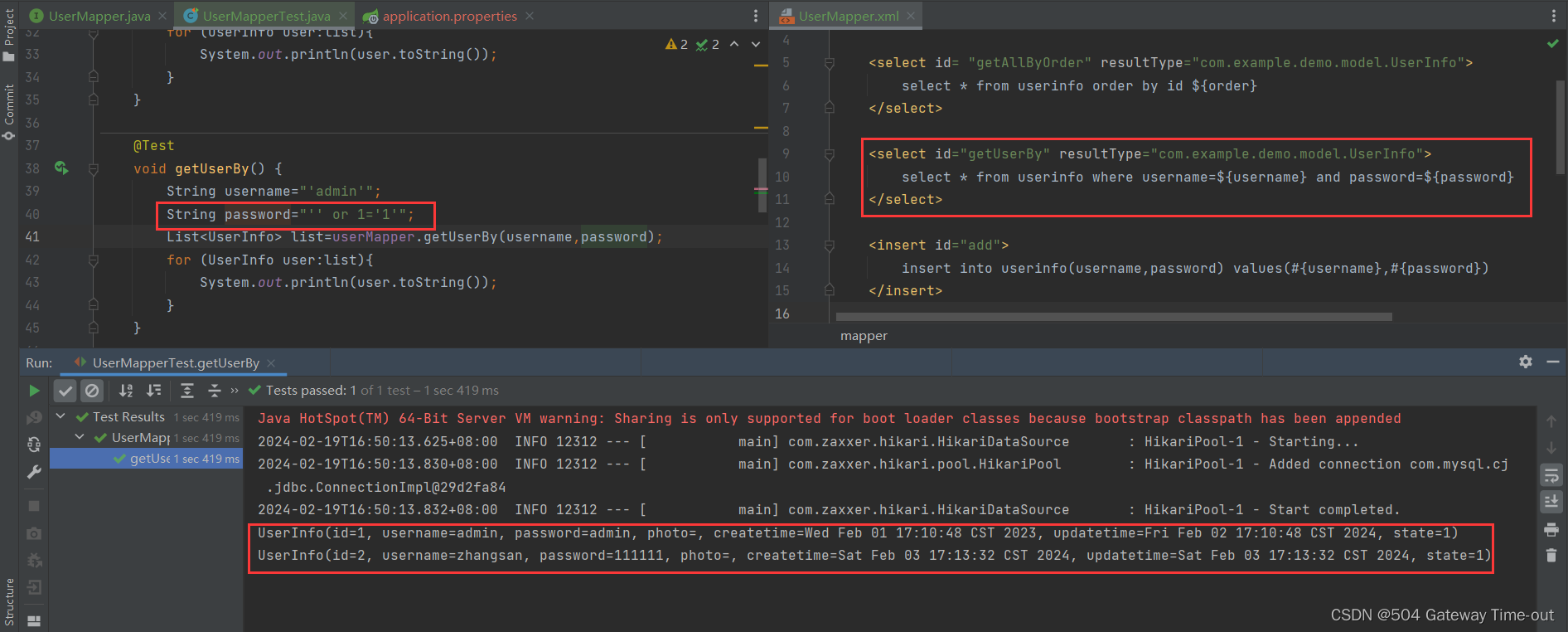
Task: Hide the Run tool window
Action: click(x=1552, y=362)
